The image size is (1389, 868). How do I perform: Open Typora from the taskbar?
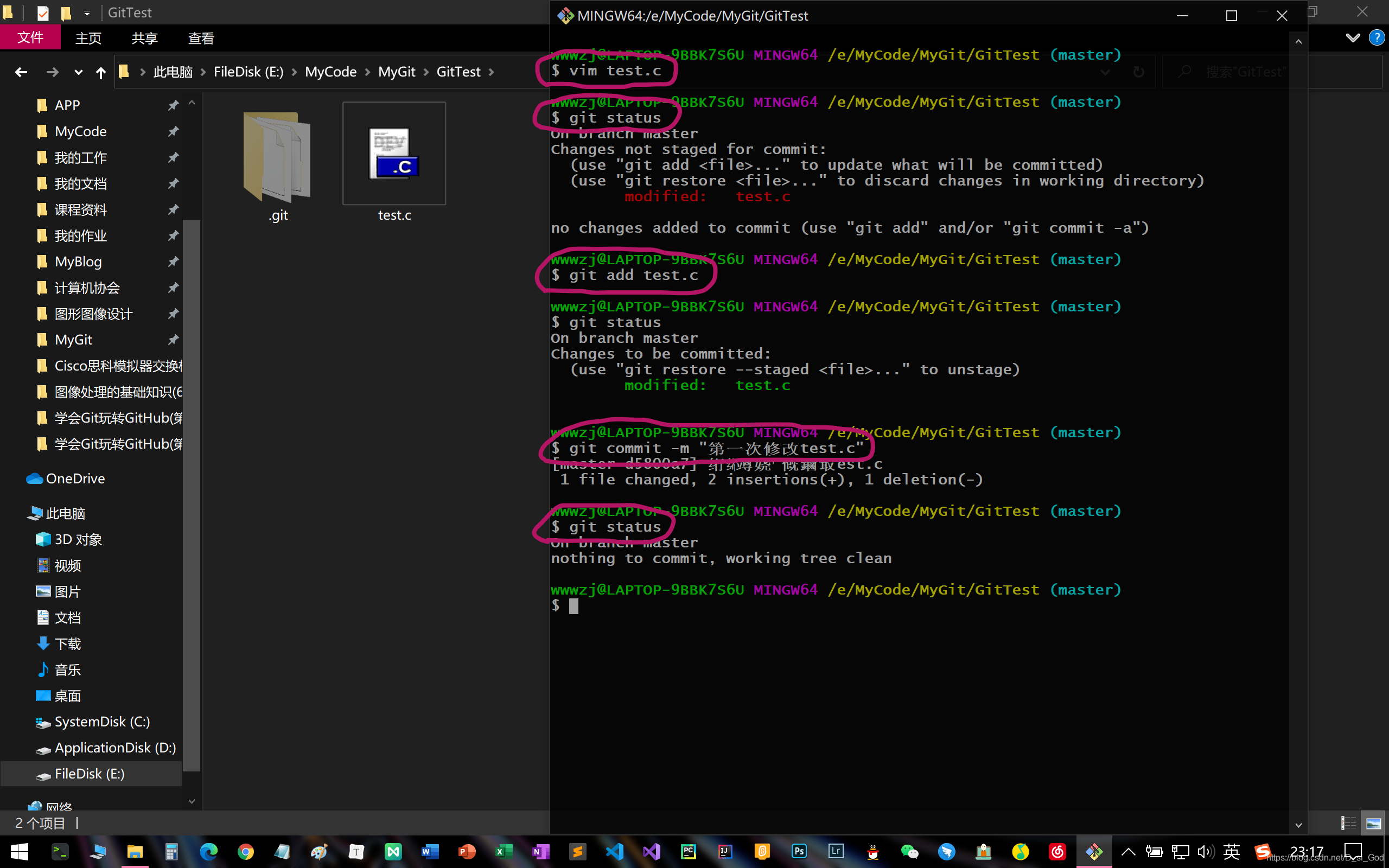tap(356, 851)
